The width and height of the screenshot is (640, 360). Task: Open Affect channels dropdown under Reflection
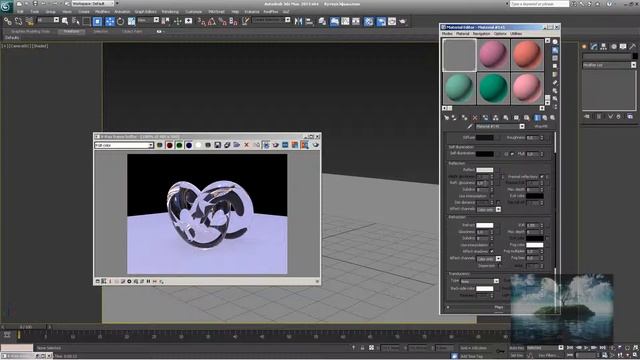click(x=489, y=209)
